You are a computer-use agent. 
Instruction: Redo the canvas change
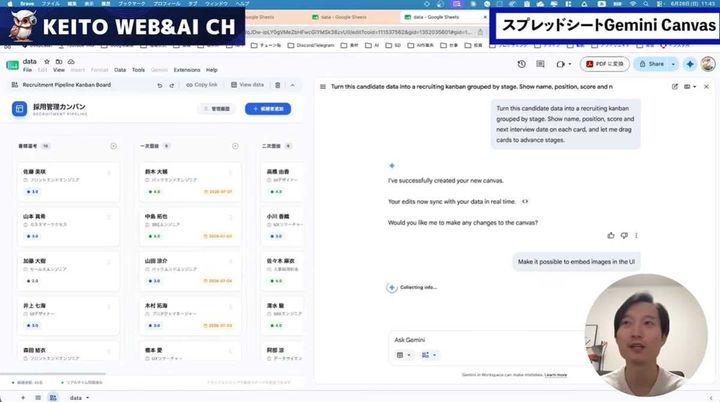[172, 85]
